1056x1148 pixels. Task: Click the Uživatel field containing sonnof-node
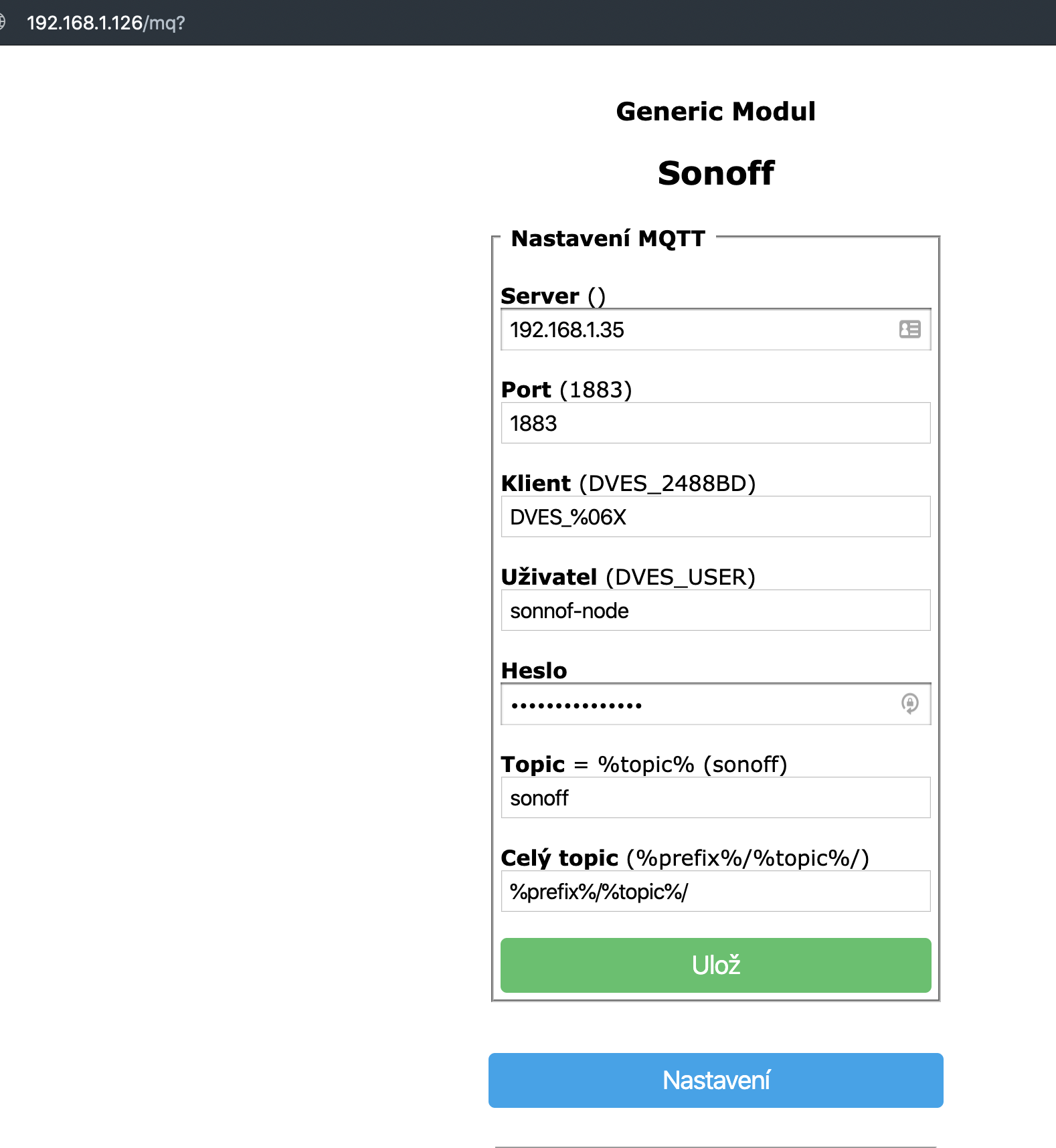click(x=715, y=610)
